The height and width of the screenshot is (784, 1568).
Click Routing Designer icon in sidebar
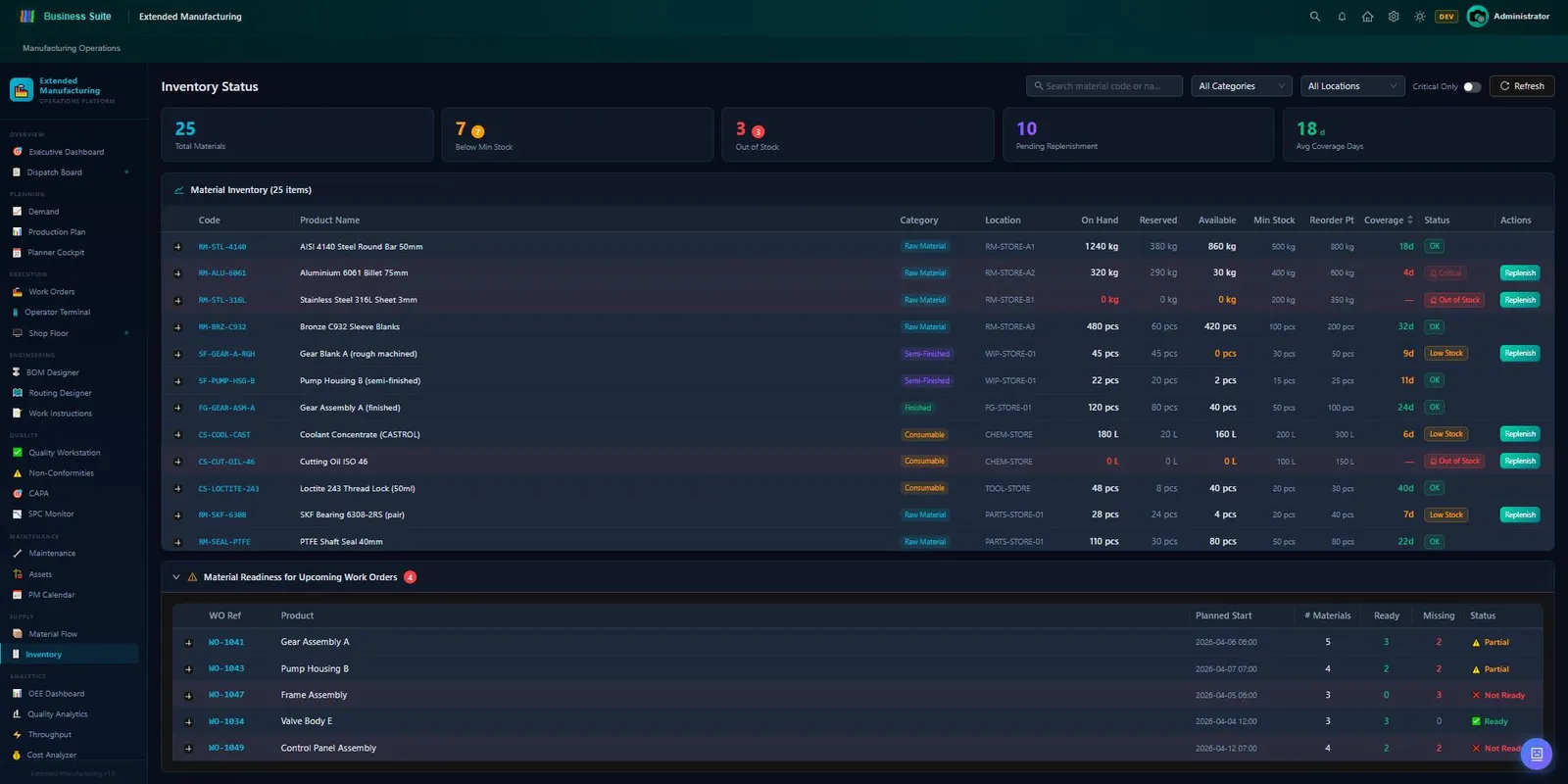[x=17, y=393]
